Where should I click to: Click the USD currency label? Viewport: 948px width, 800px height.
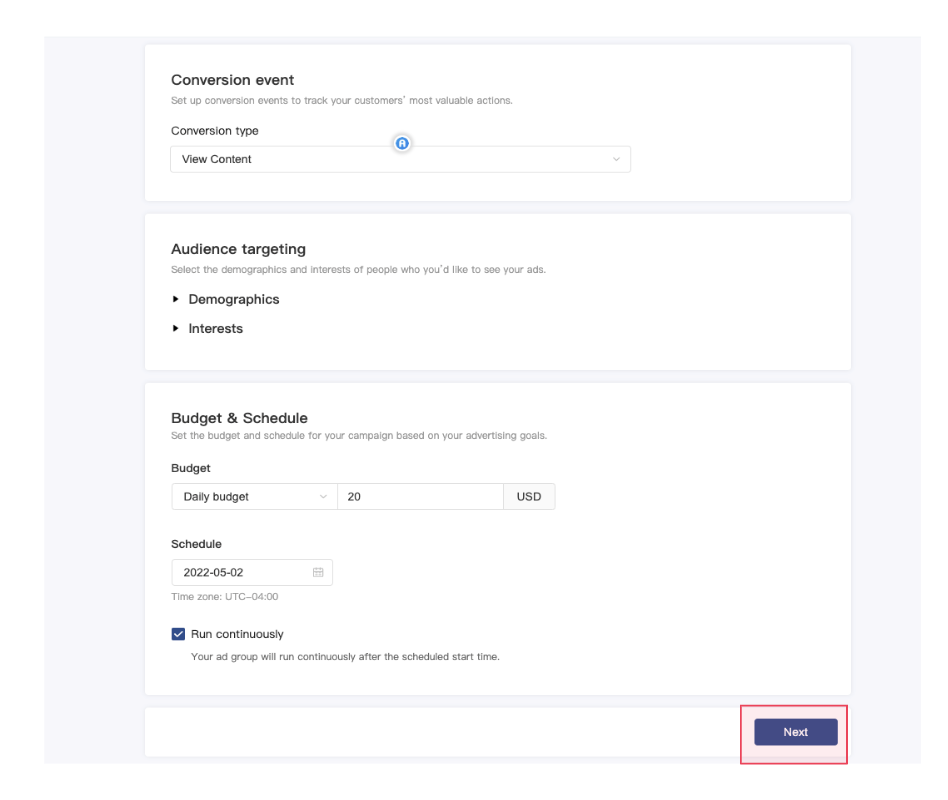pos(530,496)
